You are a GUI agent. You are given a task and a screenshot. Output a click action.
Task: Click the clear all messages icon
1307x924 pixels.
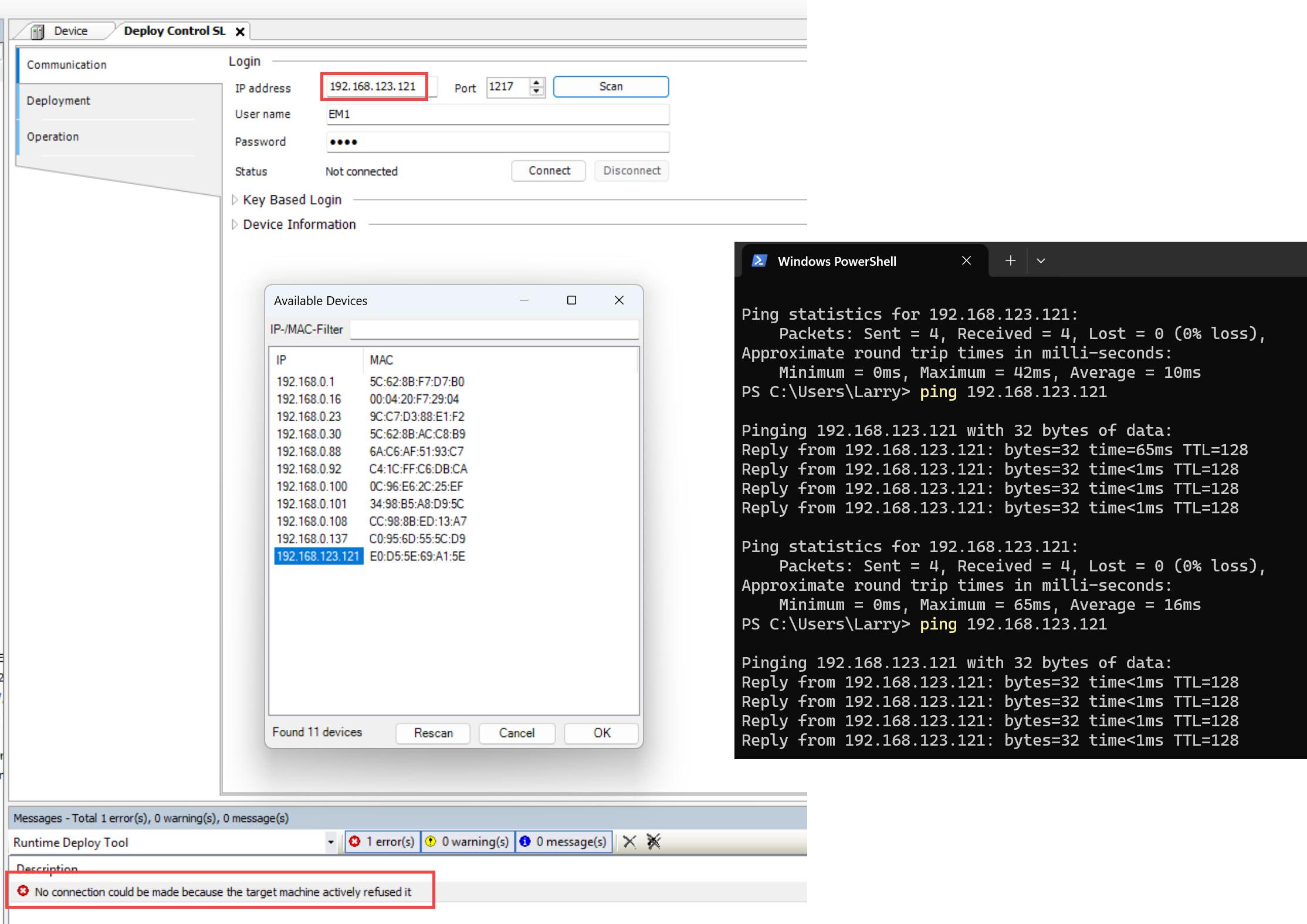(653, 842)
